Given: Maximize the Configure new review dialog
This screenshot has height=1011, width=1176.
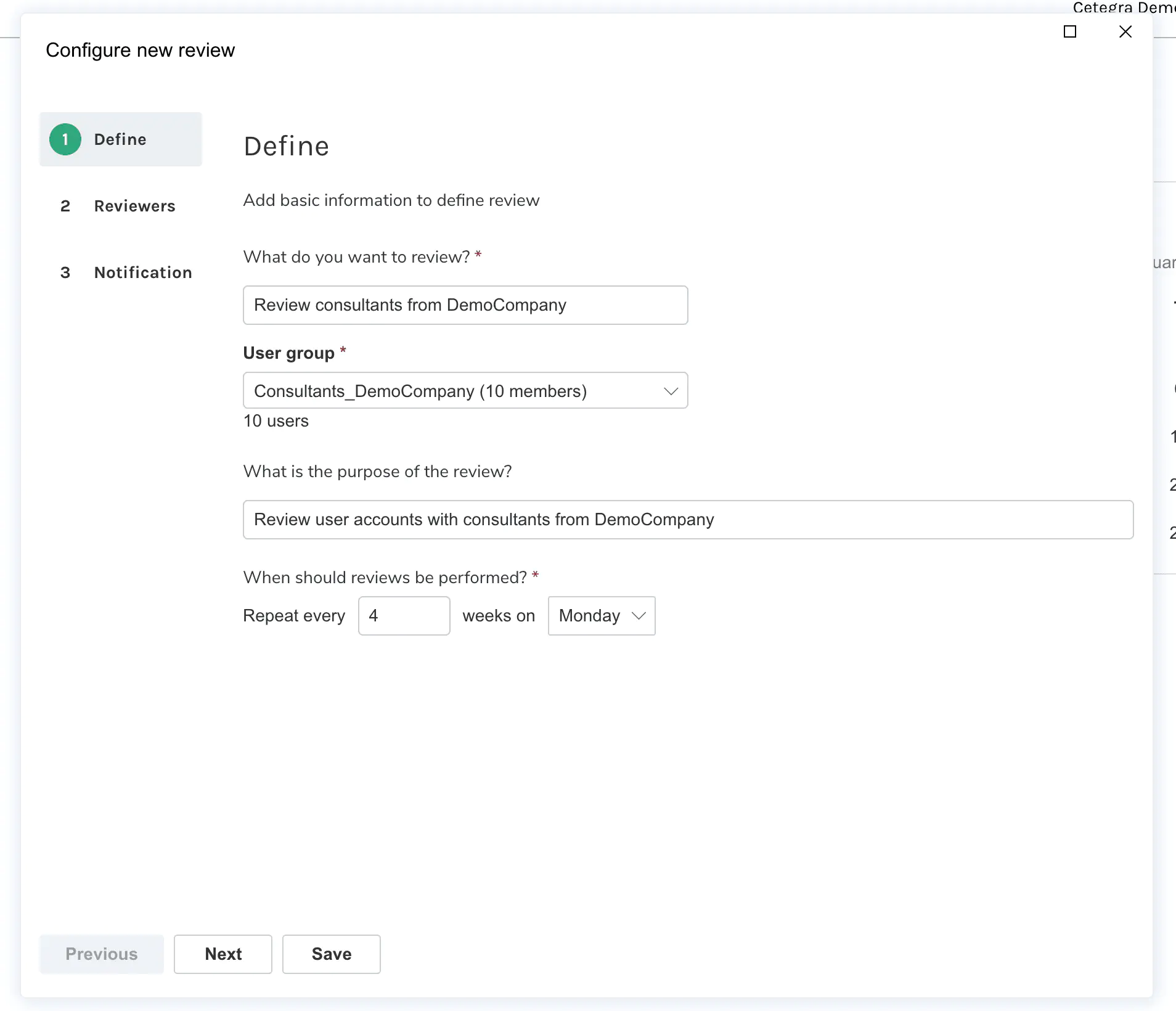Looking at the screenshot, I should click(1070, 31).
